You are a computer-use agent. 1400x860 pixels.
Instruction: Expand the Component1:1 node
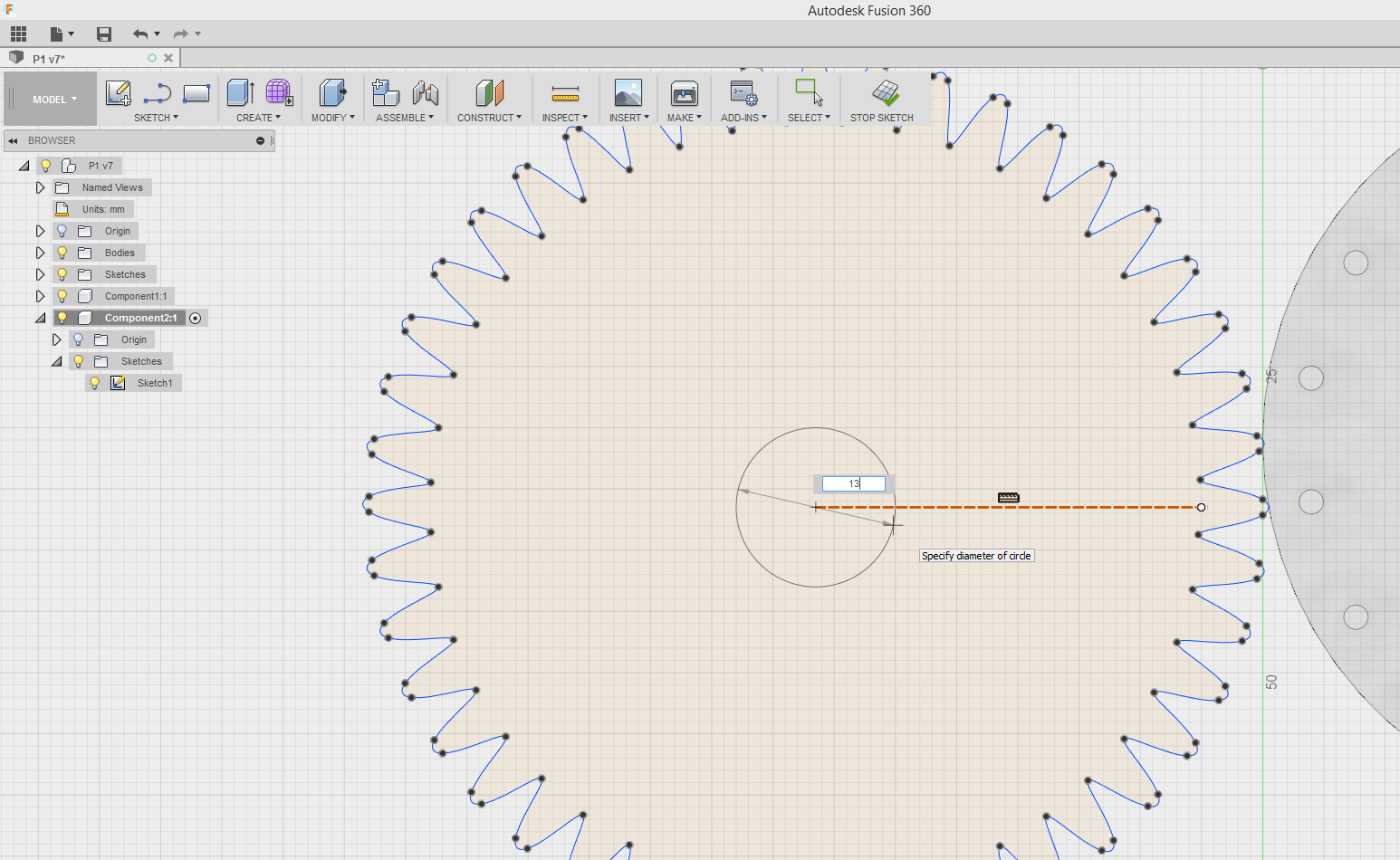(x=40, y=296)
